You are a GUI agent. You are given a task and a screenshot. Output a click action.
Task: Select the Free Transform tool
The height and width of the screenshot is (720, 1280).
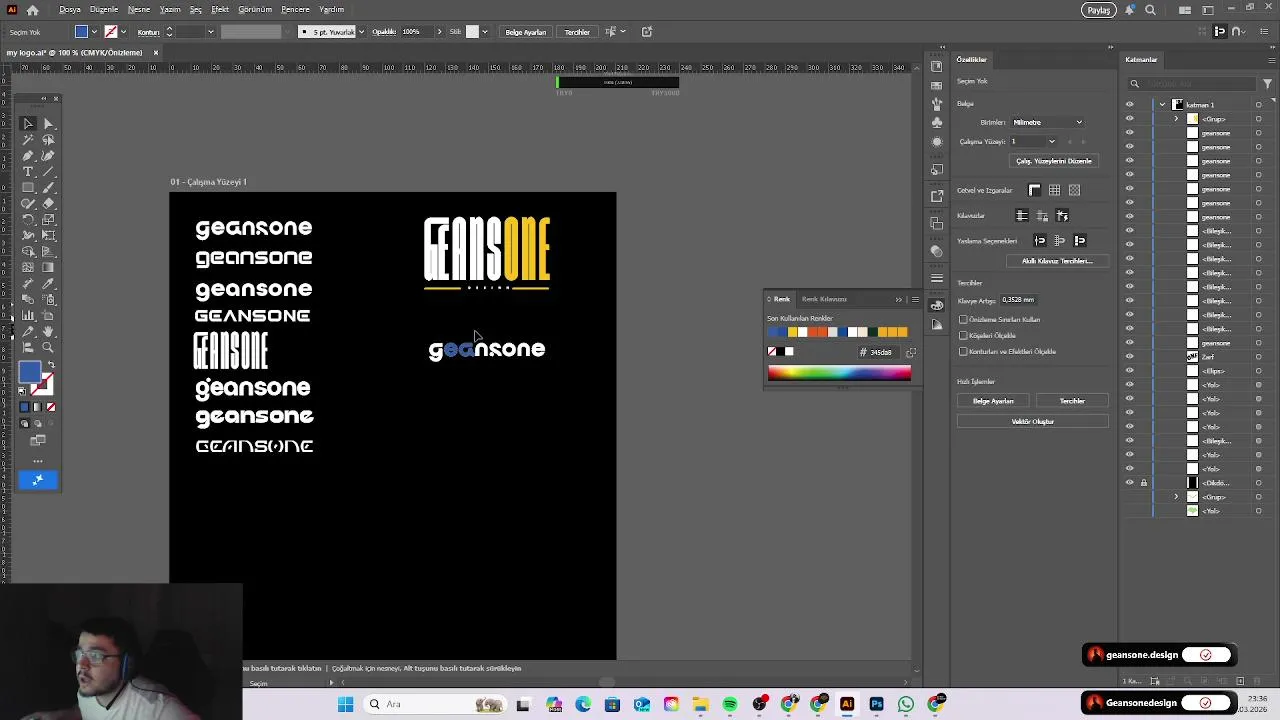pyautogui.click(x=48, y=236)
